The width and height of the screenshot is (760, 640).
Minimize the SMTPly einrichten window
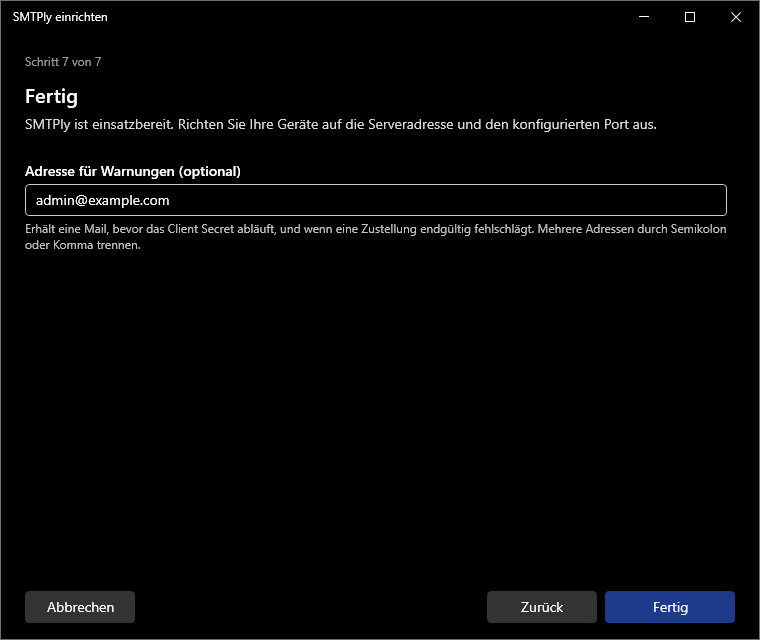(644, 17)
